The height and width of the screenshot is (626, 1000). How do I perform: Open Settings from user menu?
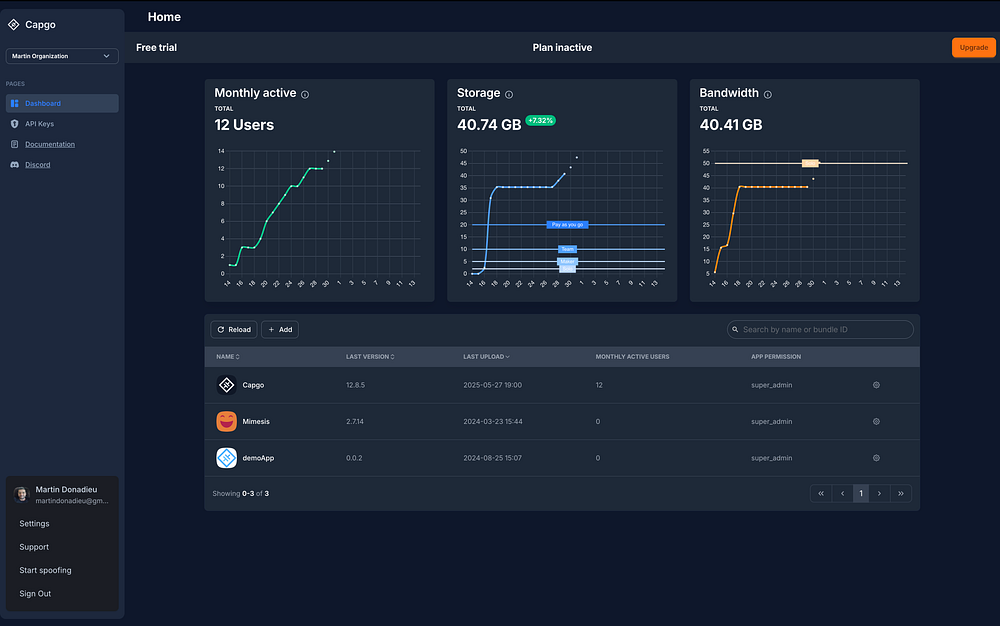[34, 523]
